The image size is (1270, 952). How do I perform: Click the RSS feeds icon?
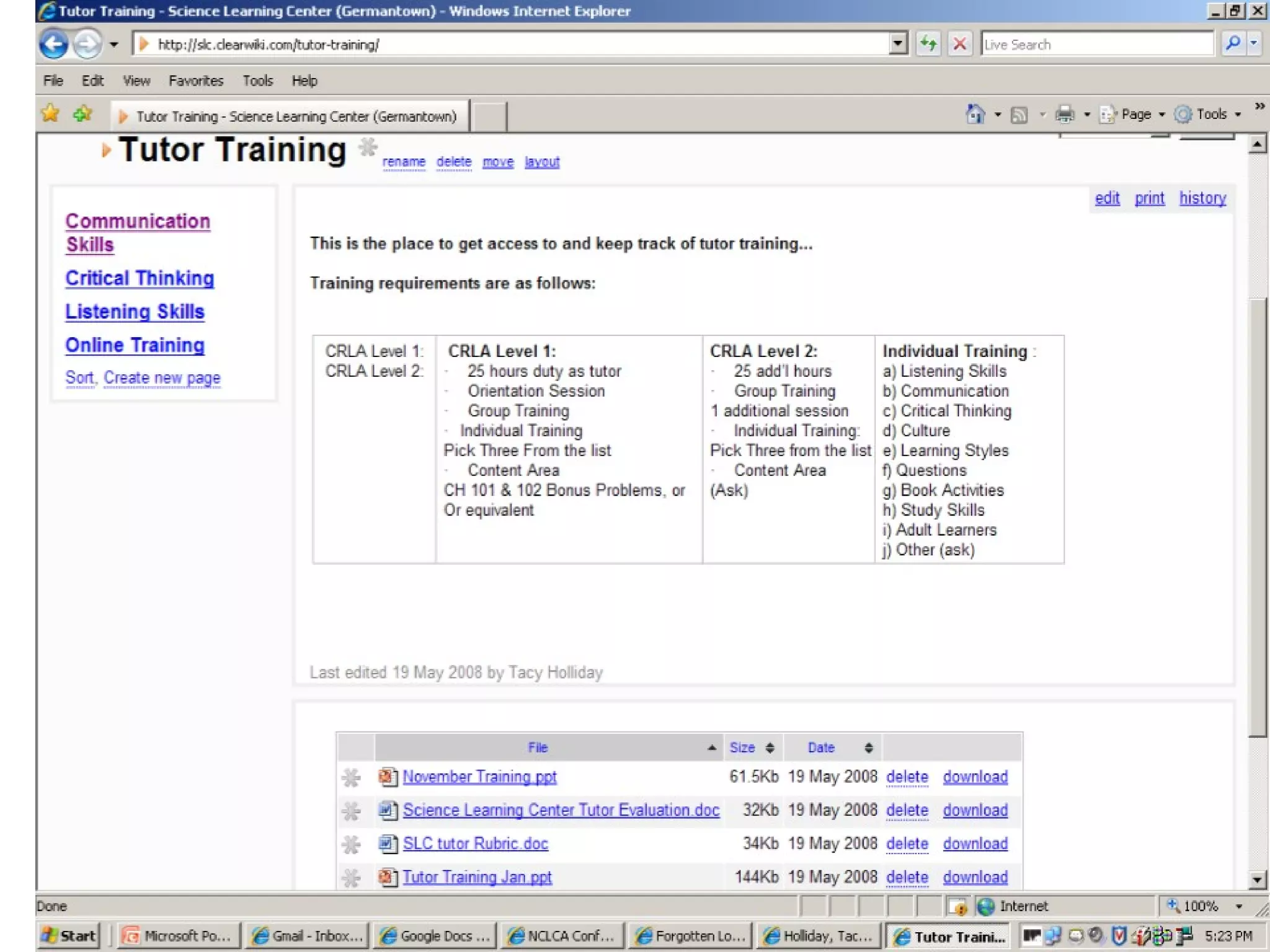1019,115
